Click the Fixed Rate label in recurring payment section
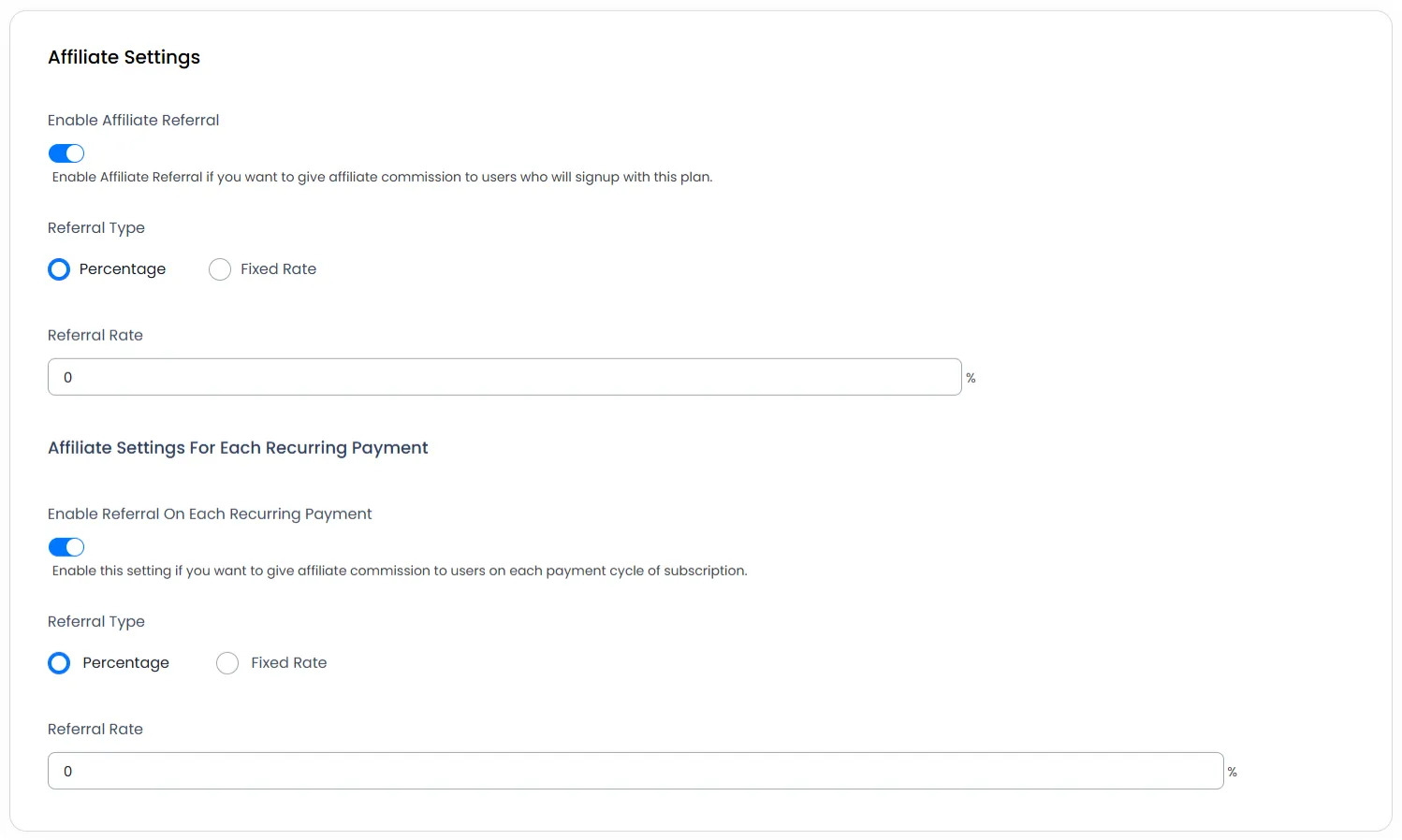This screenshot has height=840, width=1402. click(x=288, y=663)
